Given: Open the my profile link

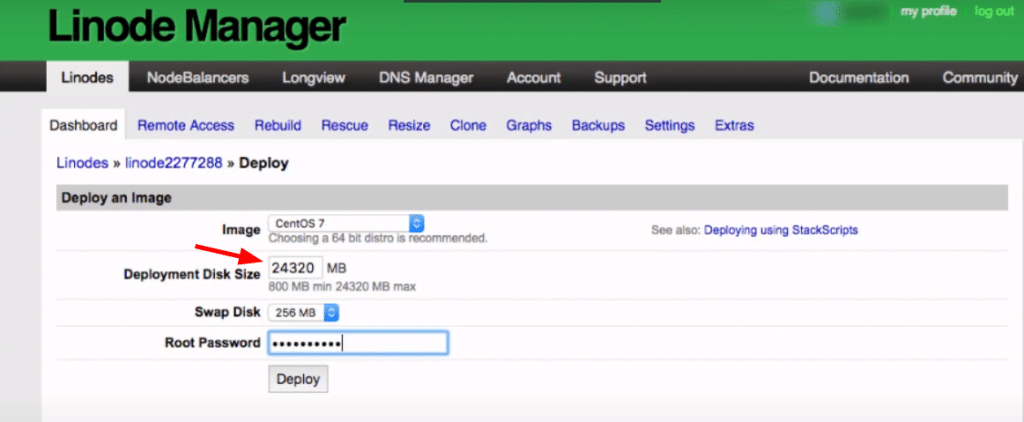Looking at the screenshot, I should pos(929,12).
